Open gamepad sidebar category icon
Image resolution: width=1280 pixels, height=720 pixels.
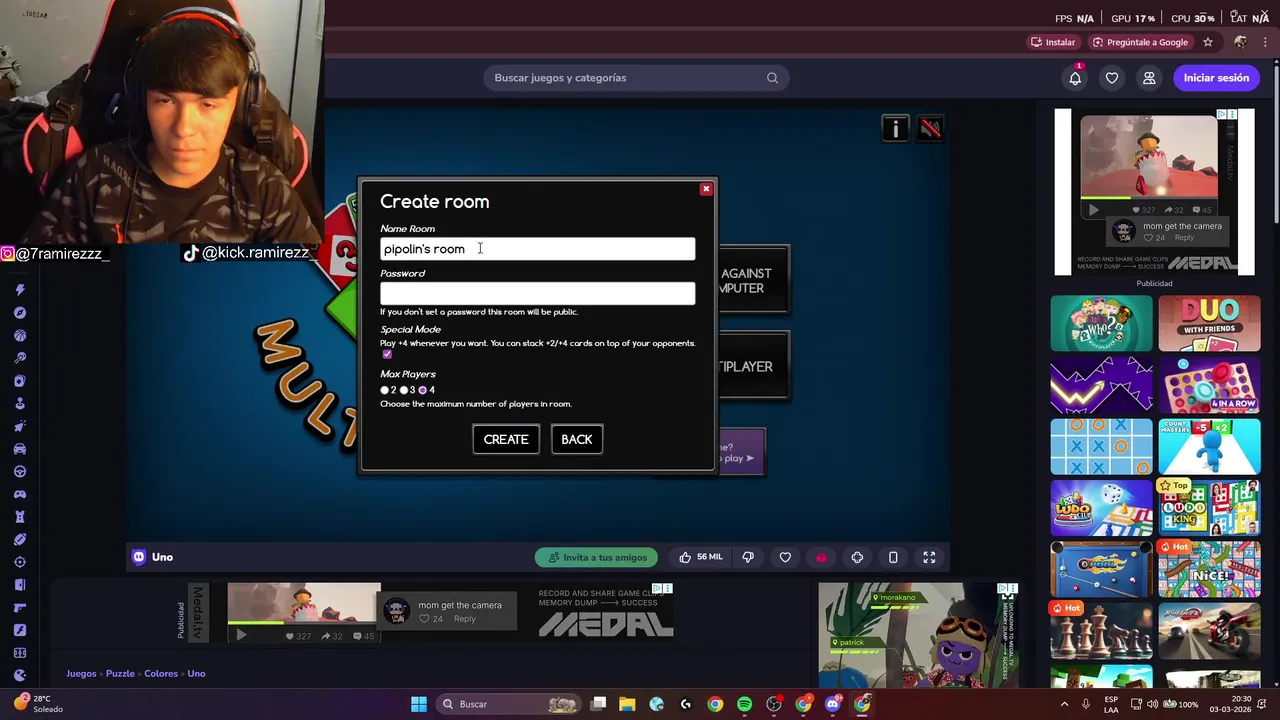19,494
